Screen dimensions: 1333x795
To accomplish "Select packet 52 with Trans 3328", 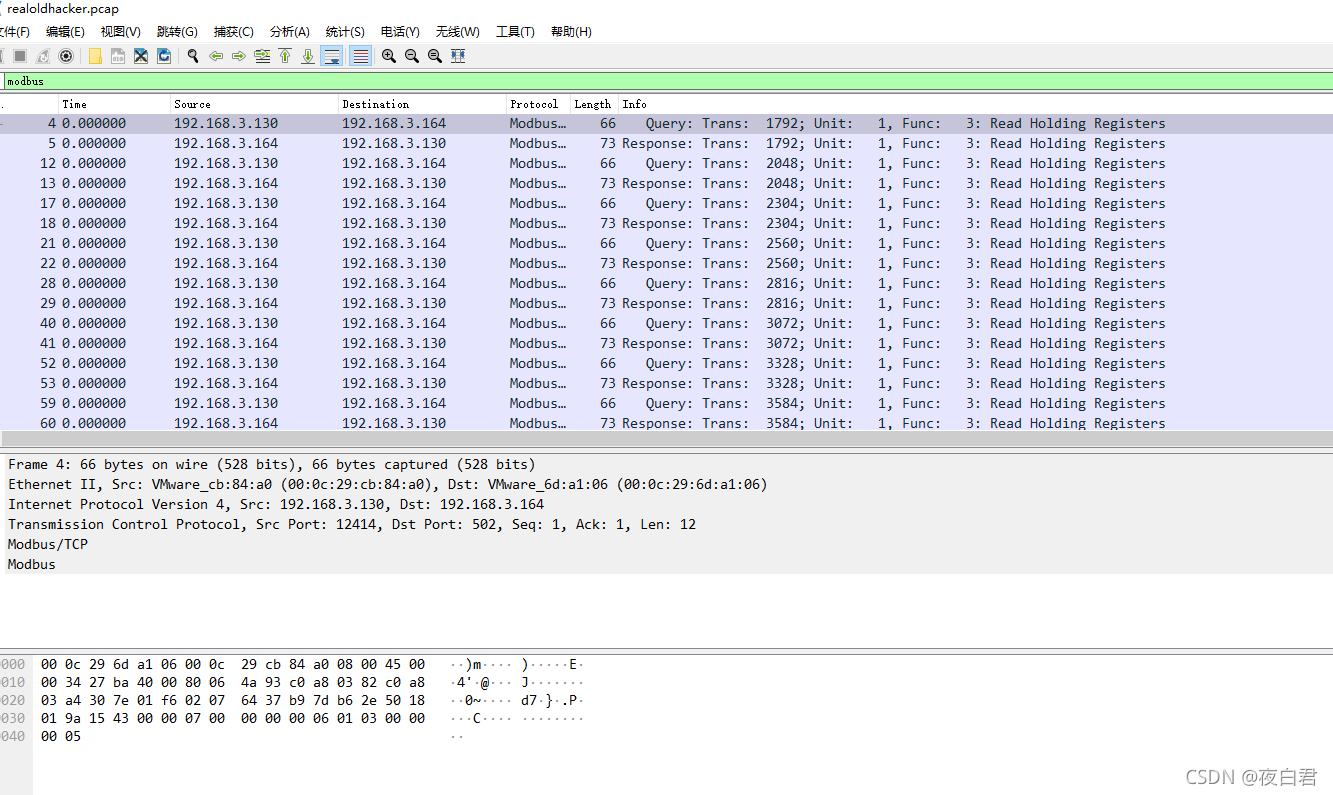I will (x=666, y=363).
